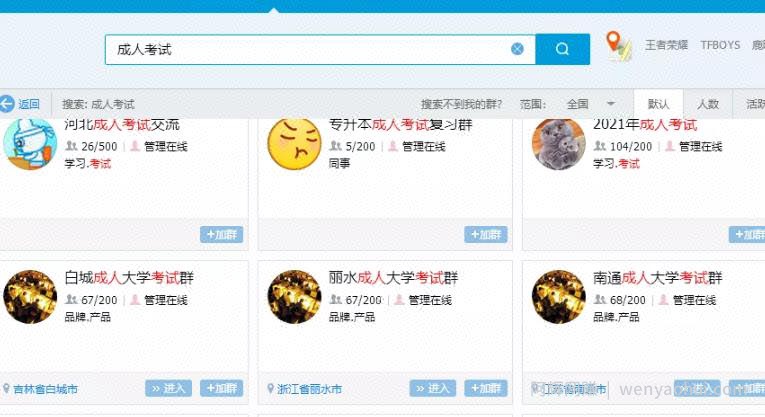Viewport: 765px width, 417px height.
Task: Open group title 丽水成人大学考试群
Action: [x=393, y=278]
